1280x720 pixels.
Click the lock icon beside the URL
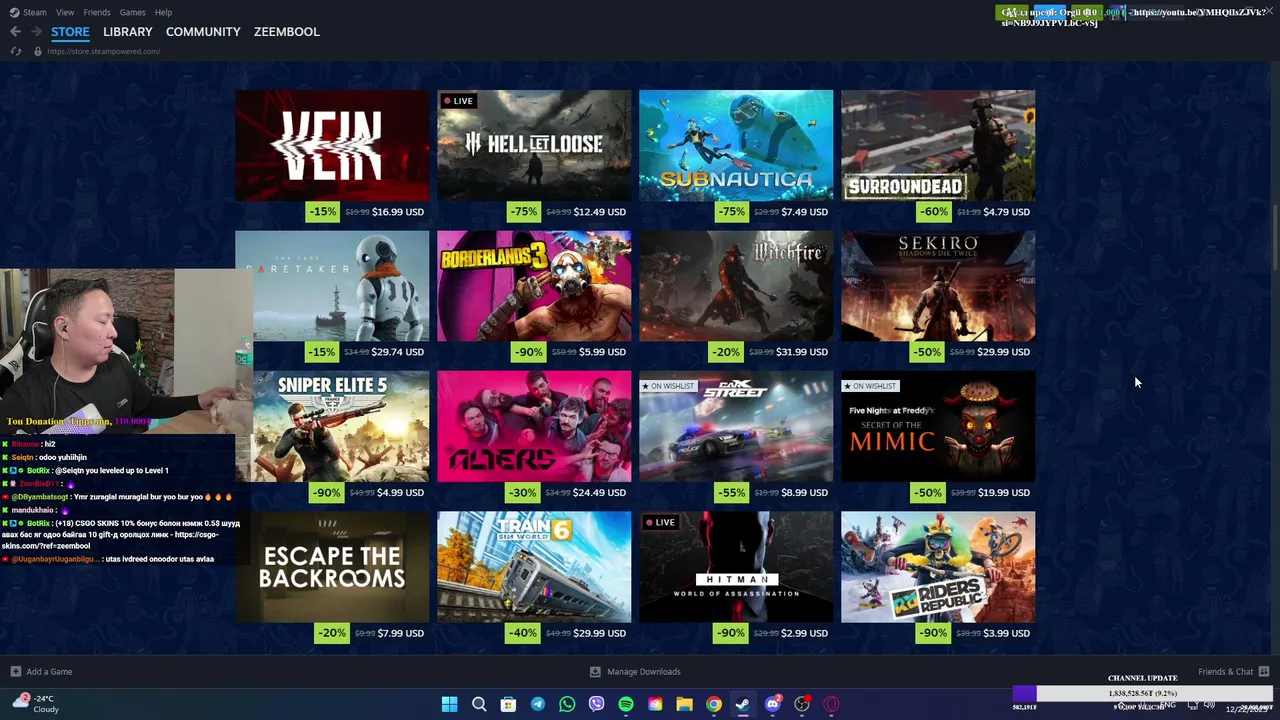pos(37,51)
